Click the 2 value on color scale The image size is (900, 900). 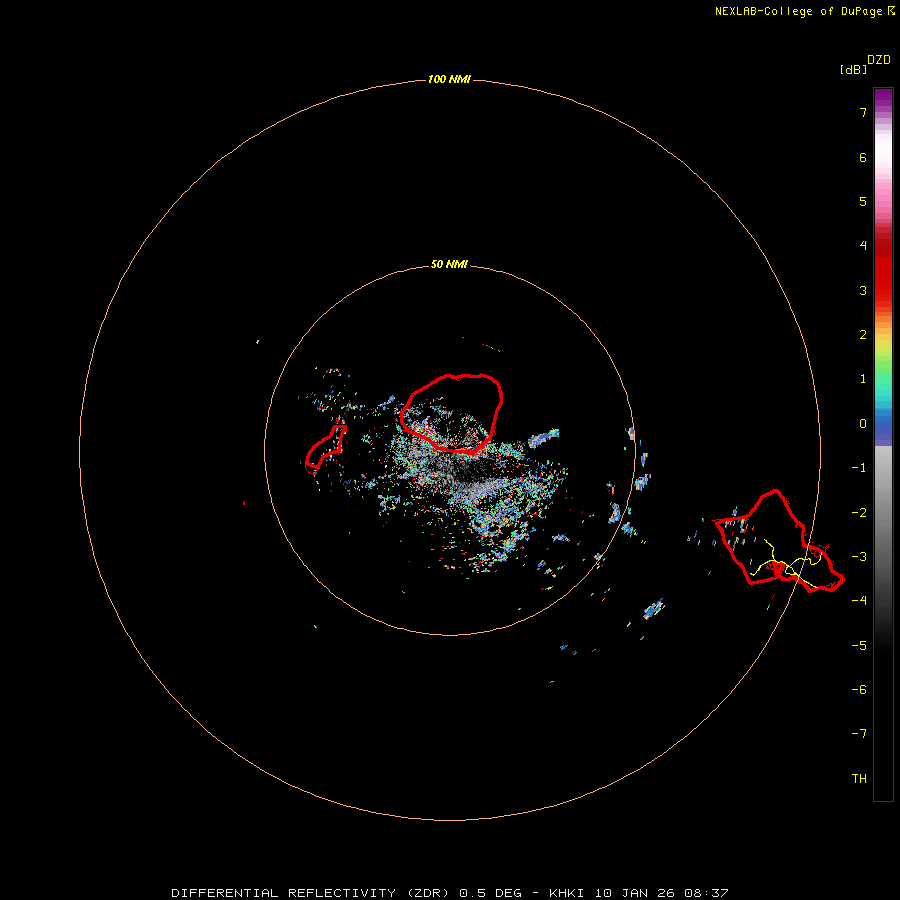coord(863,335)
